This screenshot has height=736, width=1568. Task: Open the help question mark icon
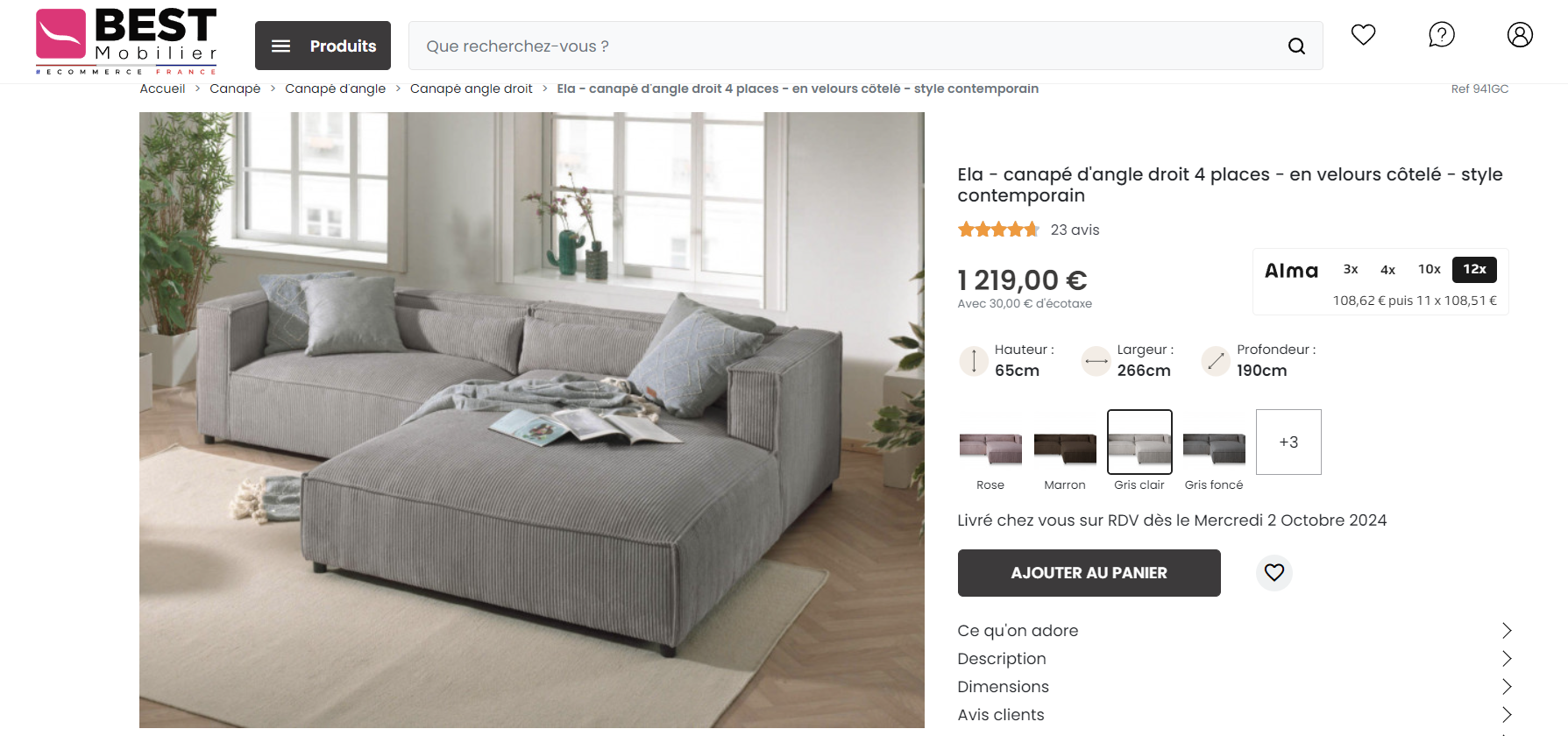point(1442,35)
